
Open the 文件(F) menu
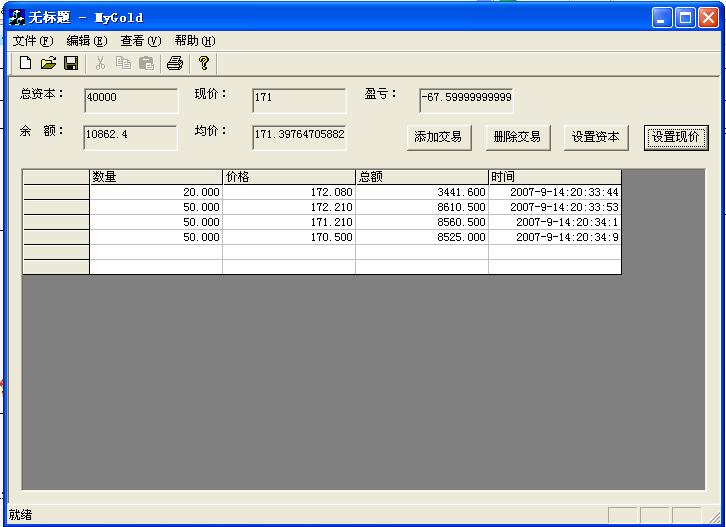tap(33, 41)
